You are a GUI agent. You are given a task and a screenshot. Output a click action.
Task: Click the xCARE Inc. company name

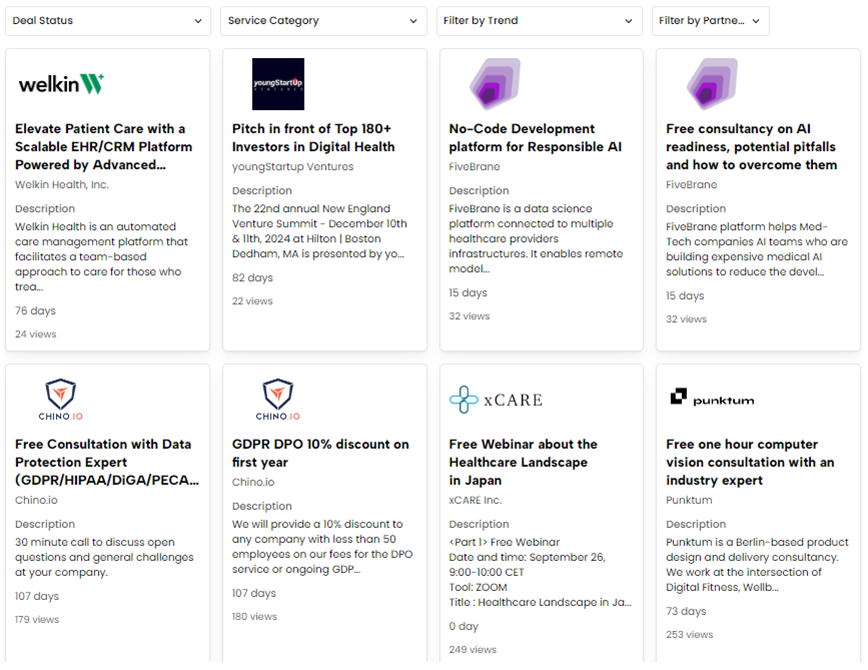(475, 500)
